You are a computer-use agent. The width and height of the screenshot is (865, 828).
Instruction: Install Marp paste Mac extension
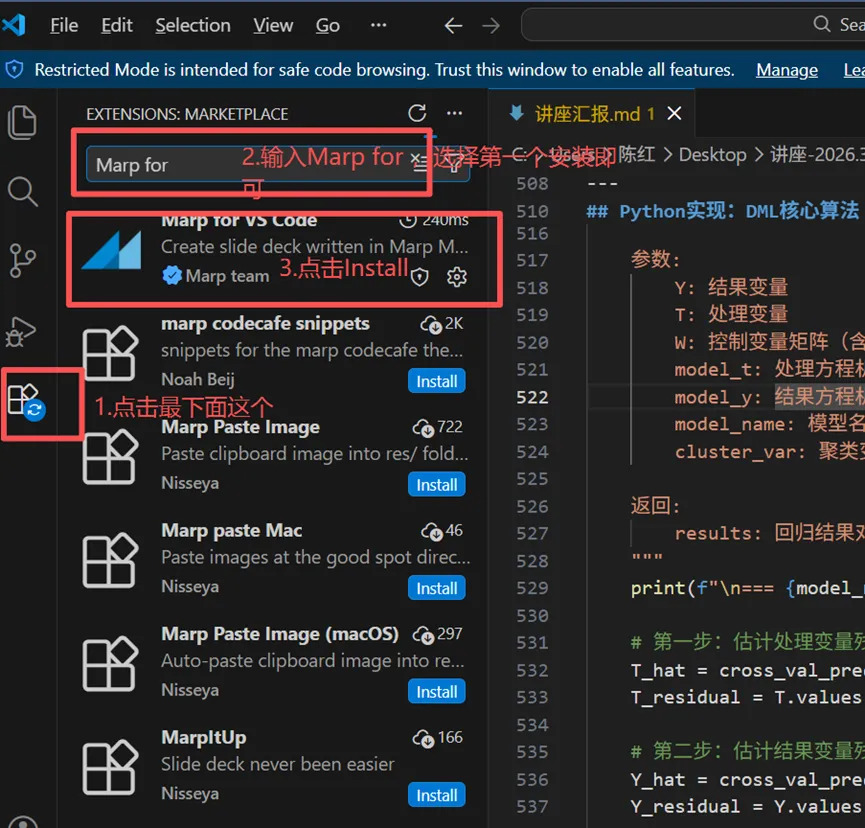pyautogui.click(x=436, y=588)
